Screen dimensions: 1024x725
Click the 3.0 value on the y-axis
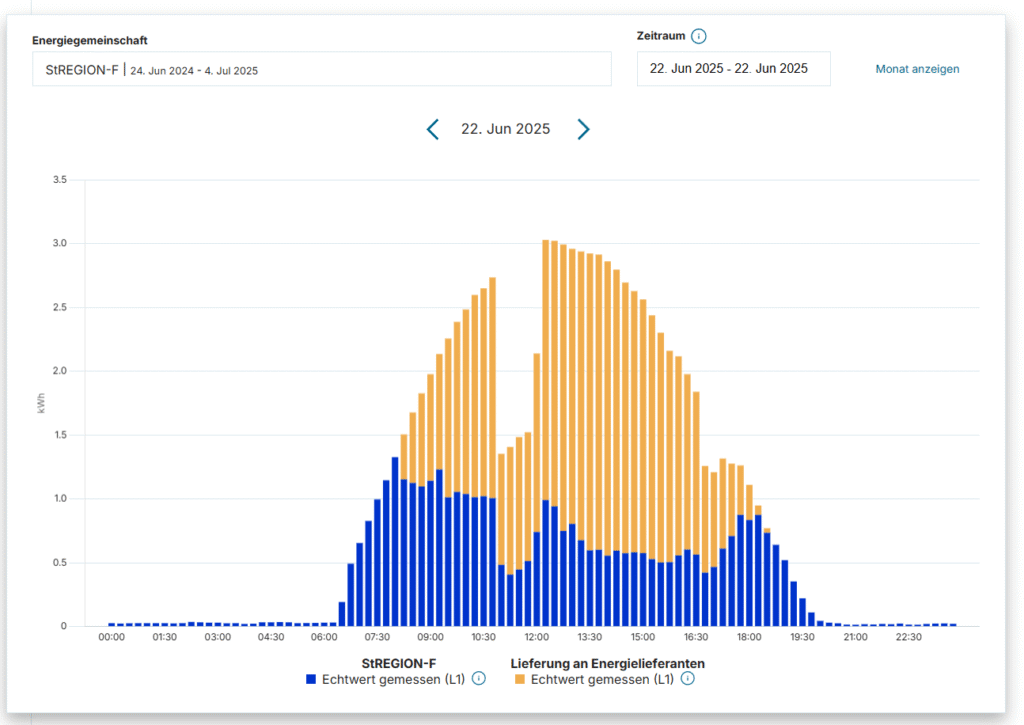(x=59, y=244)
